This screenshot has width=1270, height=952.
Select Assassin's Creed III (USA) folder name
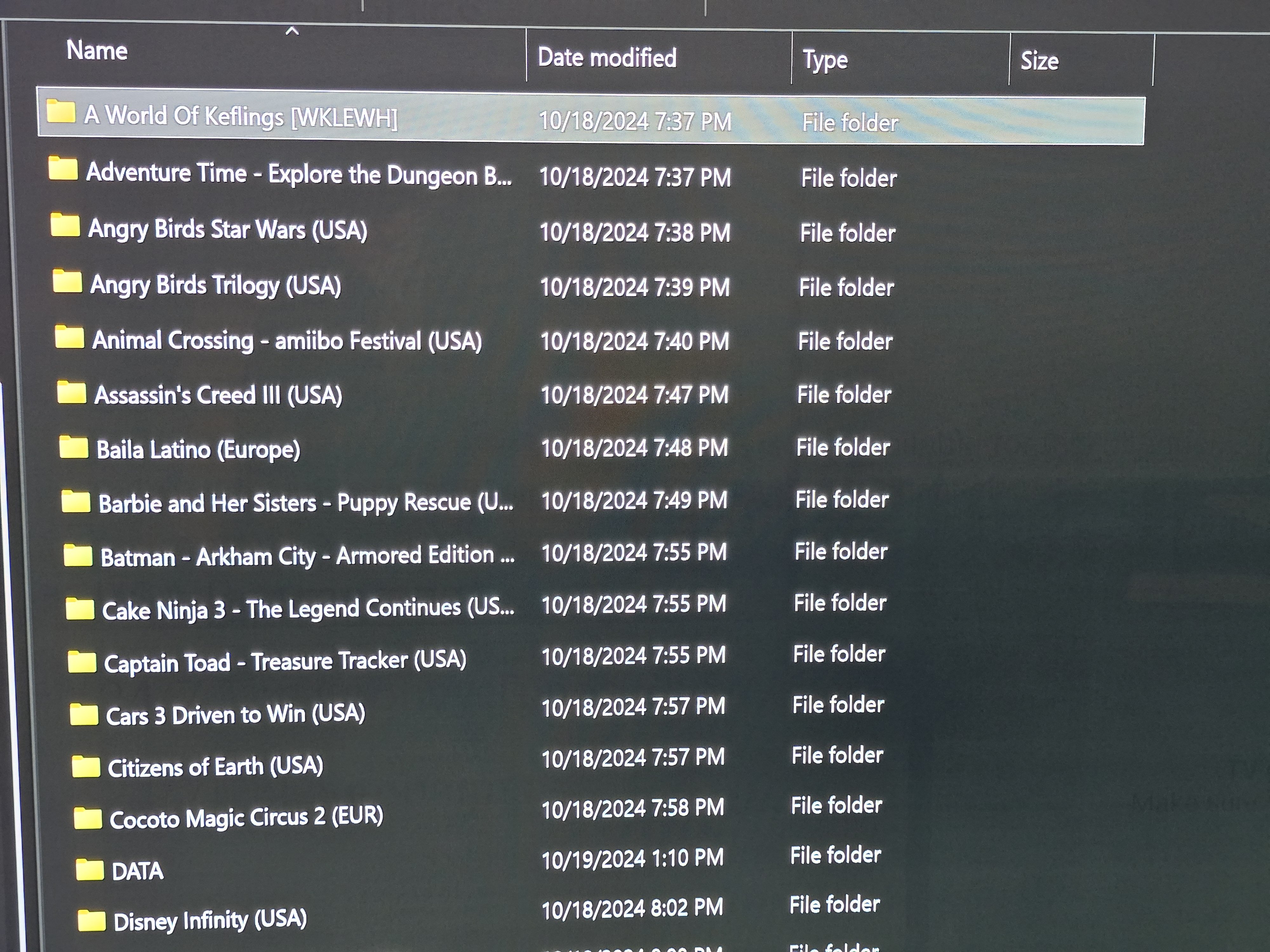(218, 395)
